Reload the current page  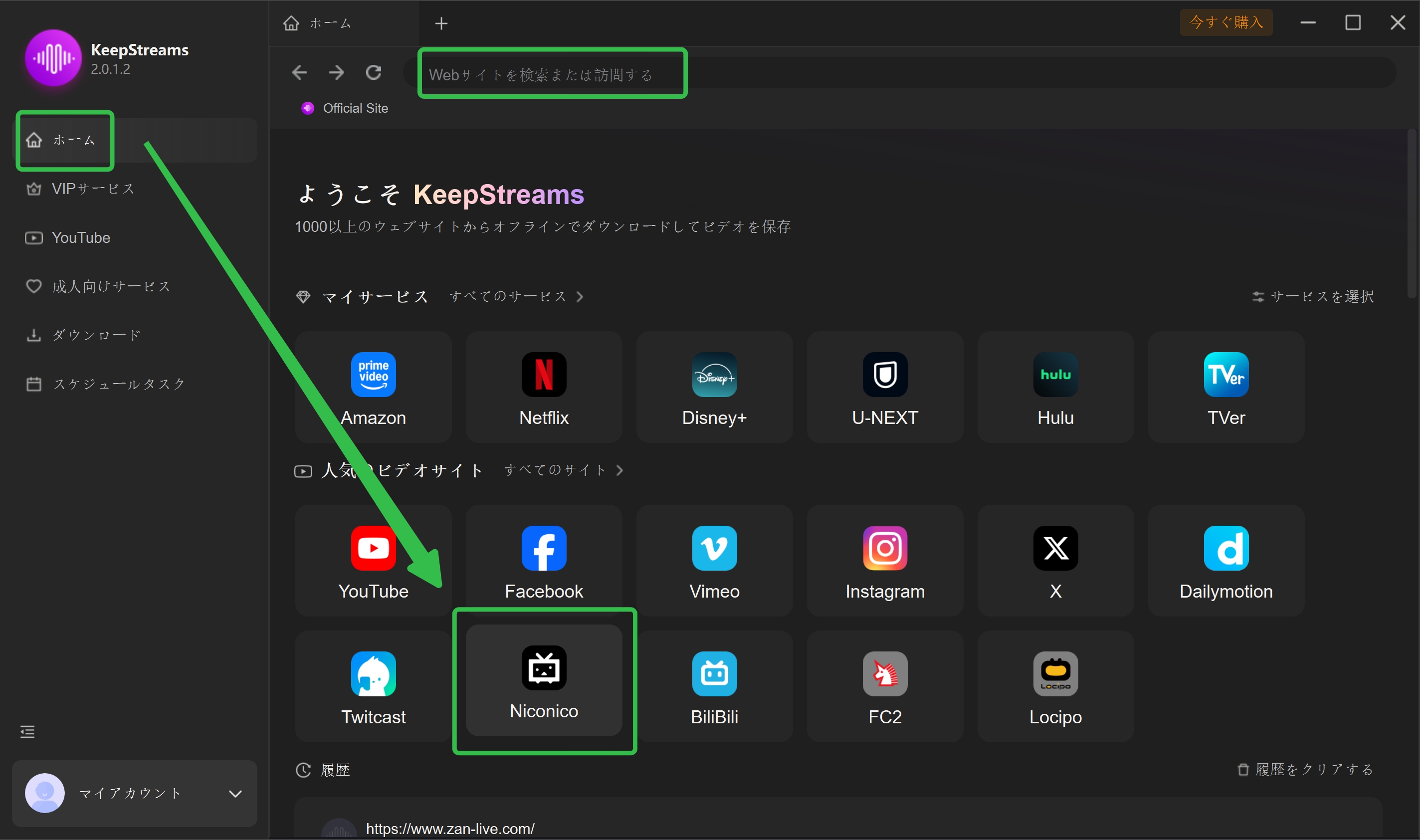coord(374,72)
